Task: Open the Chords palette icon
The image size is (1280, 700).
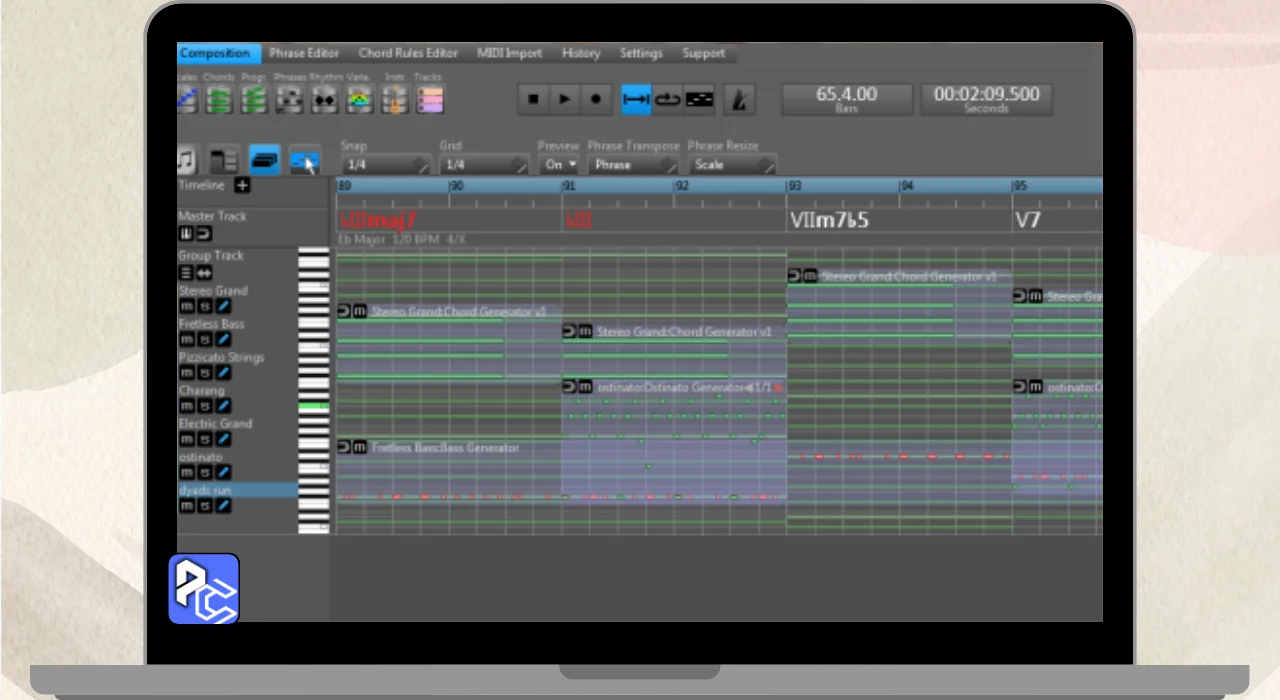Action: pyautogui.click(x=220, y=99)
